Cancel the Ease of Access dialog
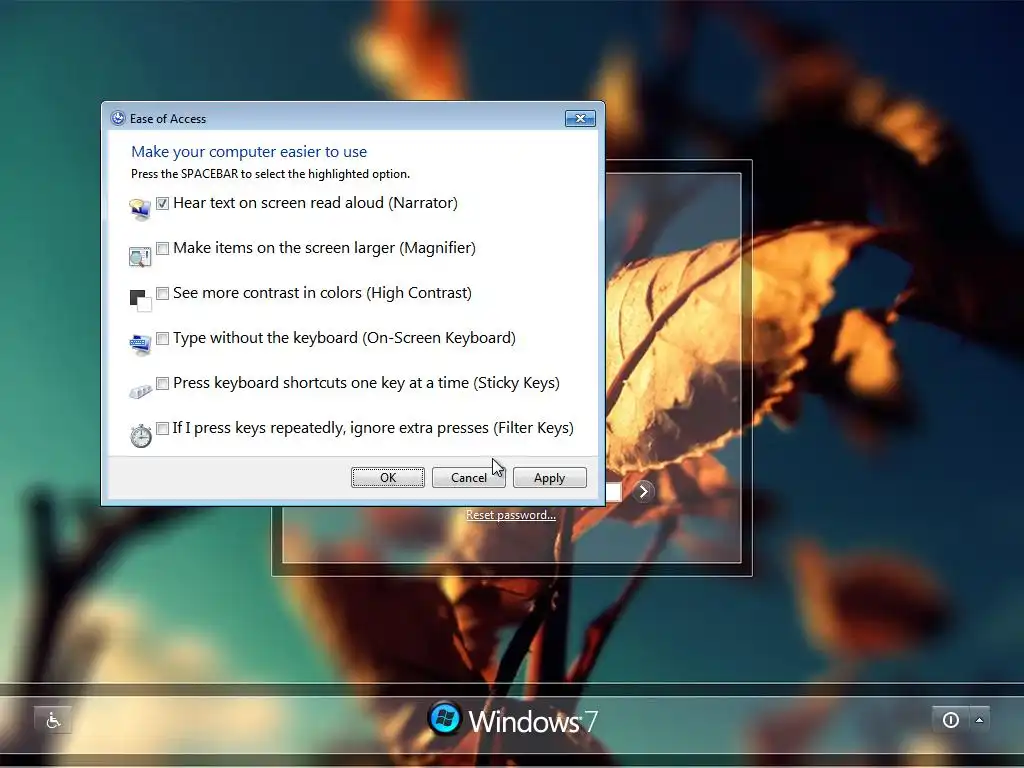Viewport: 1024px width, 768px height. 468,477
